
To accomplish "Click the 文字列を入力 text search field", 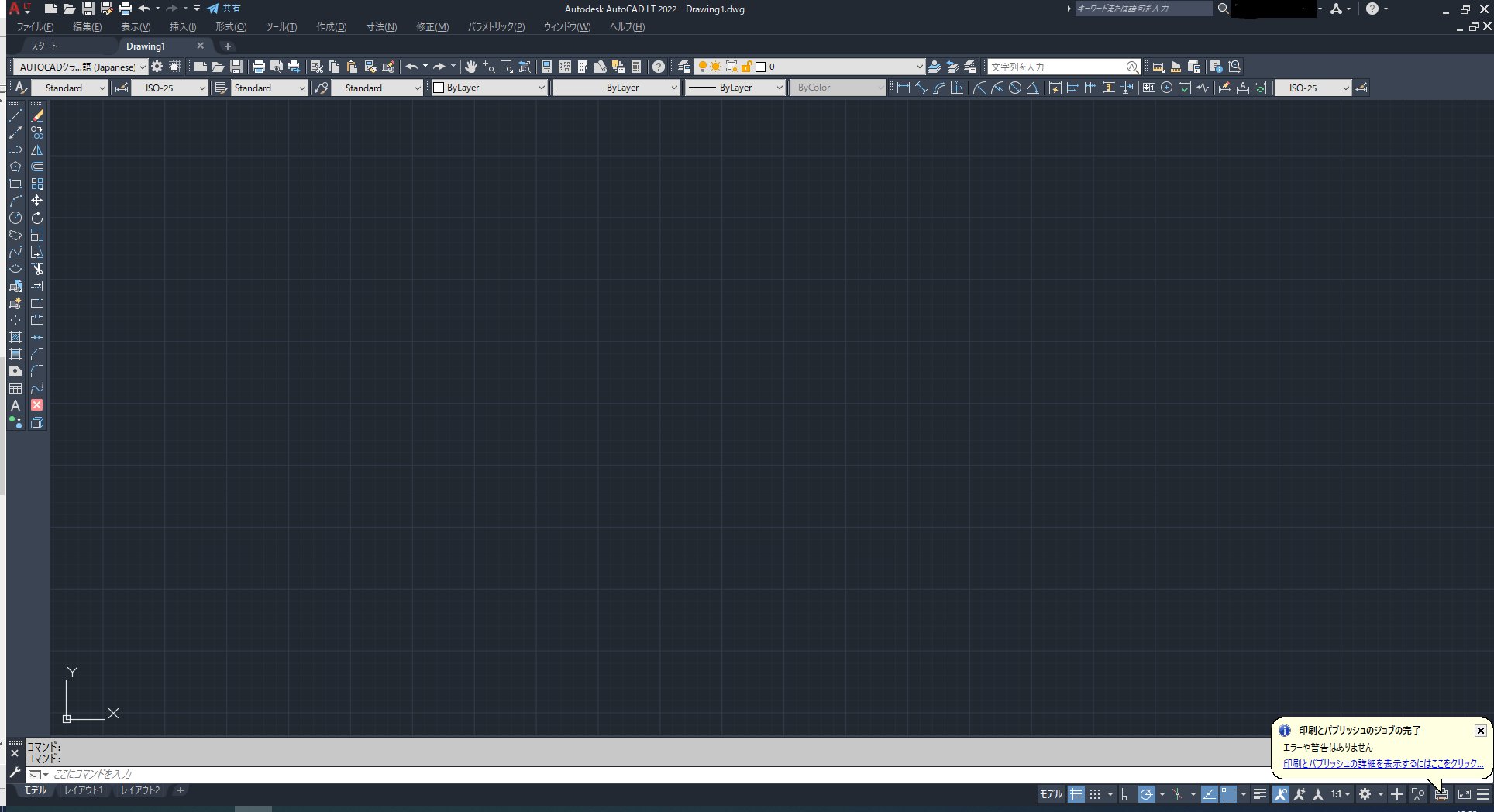I will (x=1058, y=67).
